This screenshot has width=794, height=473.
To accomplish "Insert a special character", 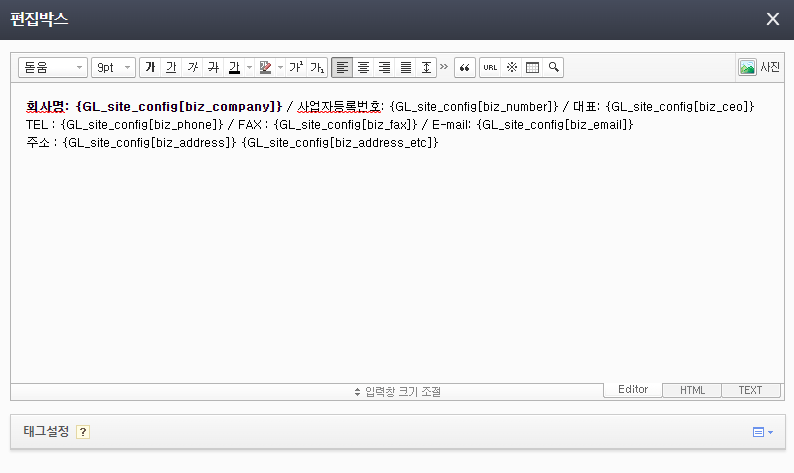I will point(511,67).
